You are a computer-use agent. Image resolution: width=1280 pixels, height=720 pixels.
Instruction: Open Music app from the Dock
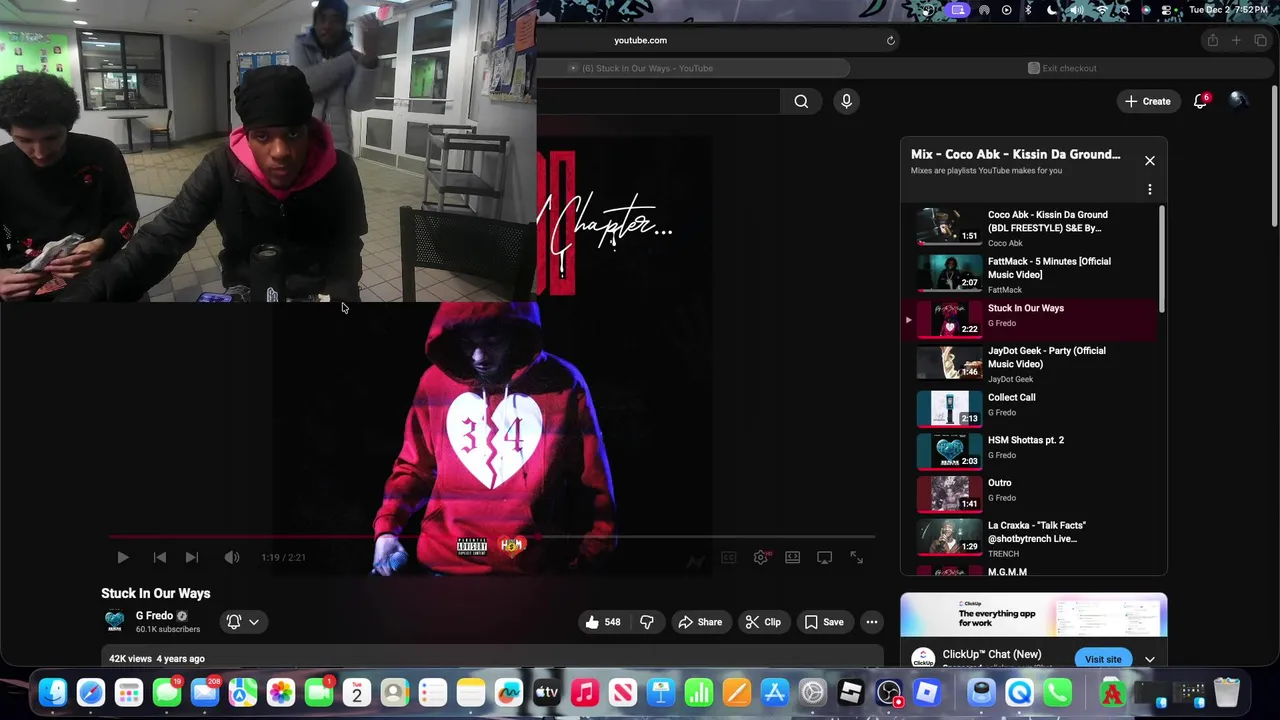[585, 692]
